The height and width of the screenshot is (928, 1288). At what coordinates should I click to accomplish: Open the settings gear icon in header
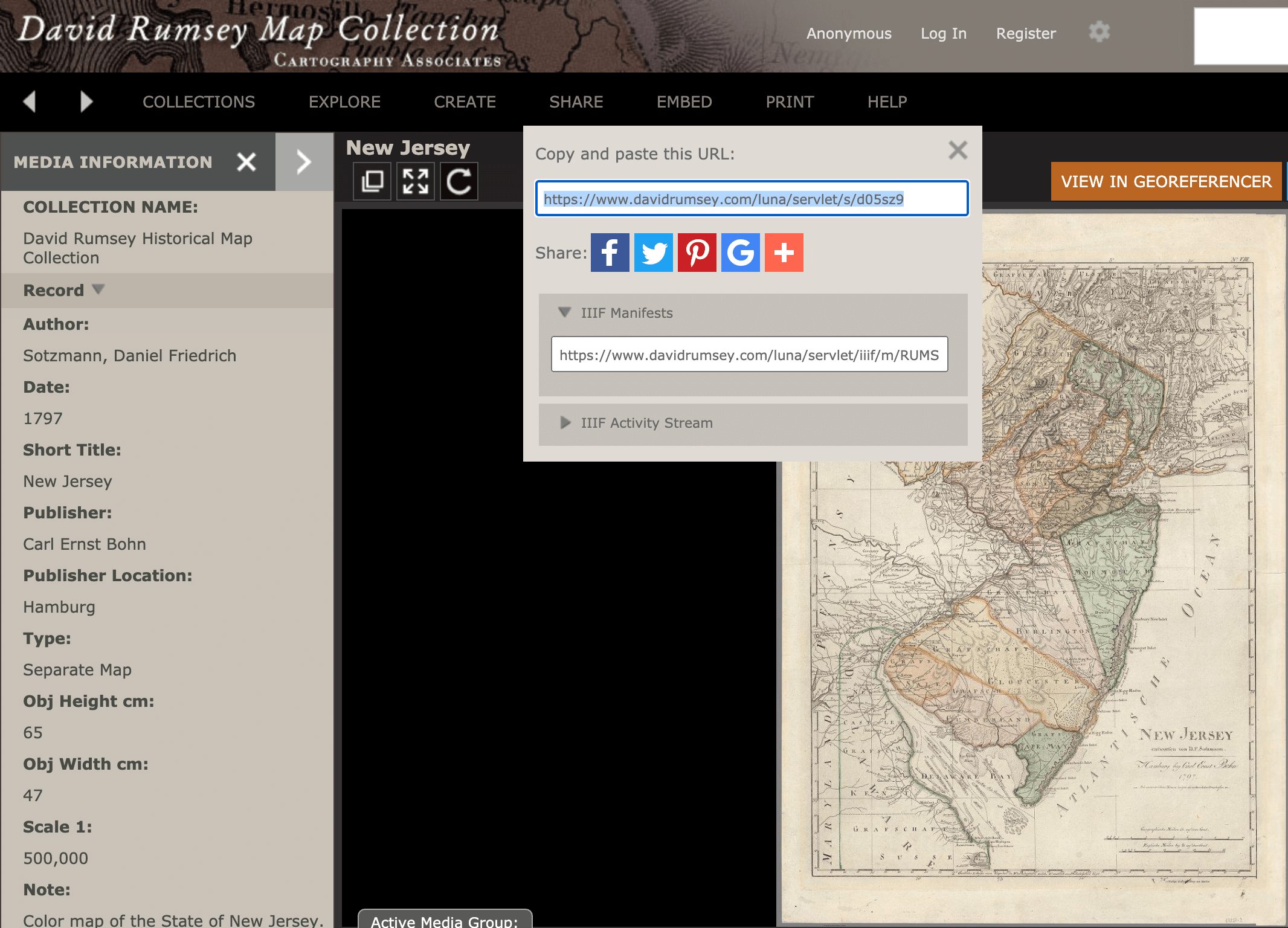[x=1099, y=32]
